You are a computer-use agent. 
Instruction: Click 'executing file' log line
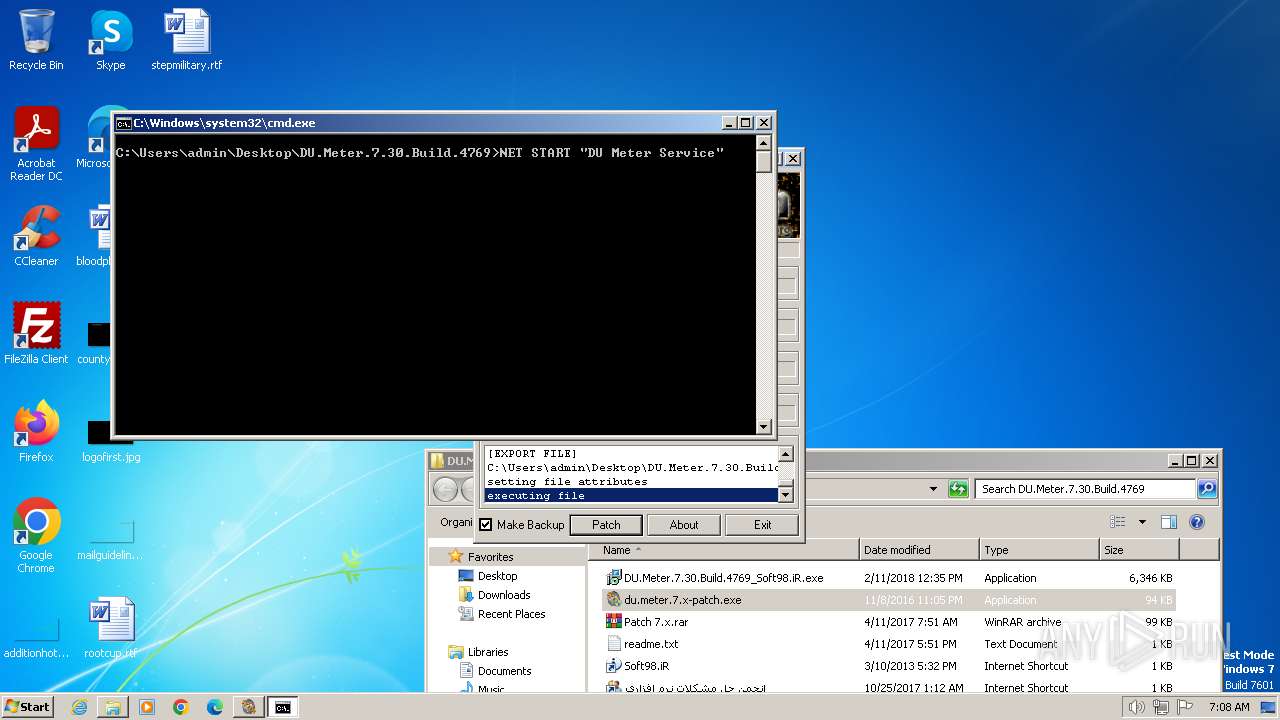click(x=631, y=496)
